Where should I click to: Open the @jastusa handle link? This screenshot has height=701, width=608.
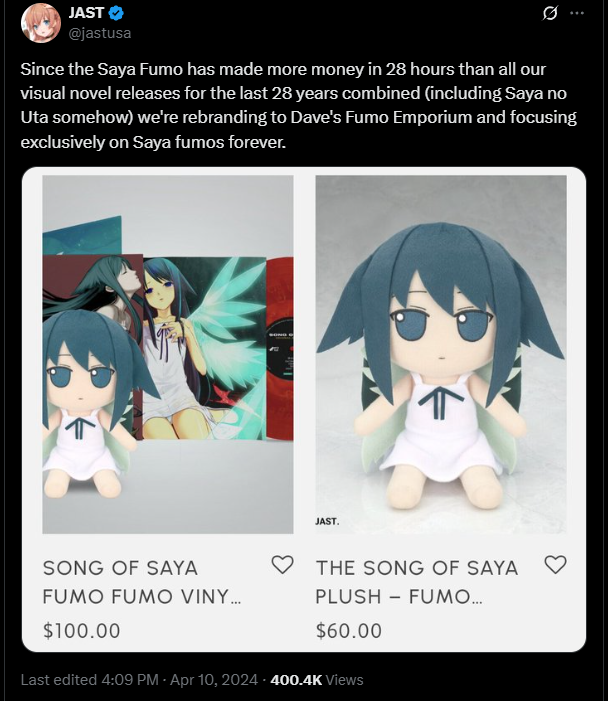click(100, 33)
